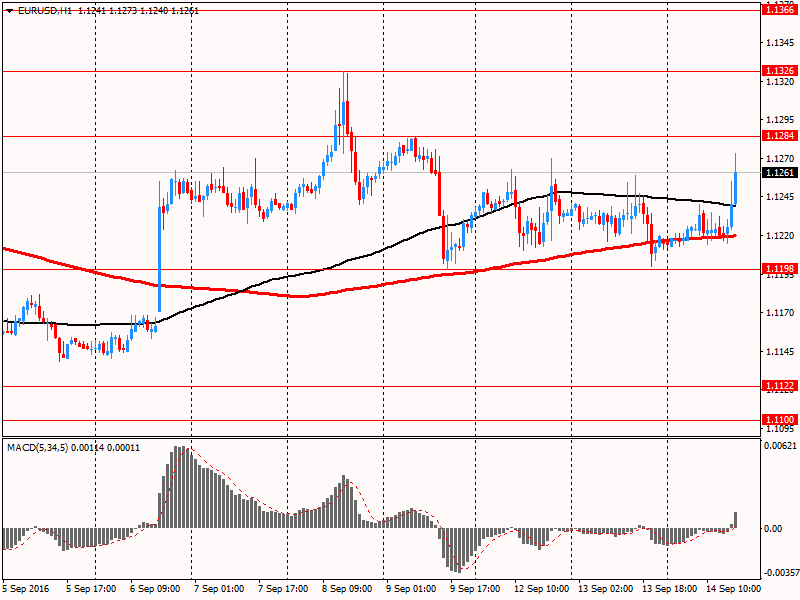Click the 8 Sep 09:00 time axis marker
The width and height of the screenshot is (800, 600).
346,589
